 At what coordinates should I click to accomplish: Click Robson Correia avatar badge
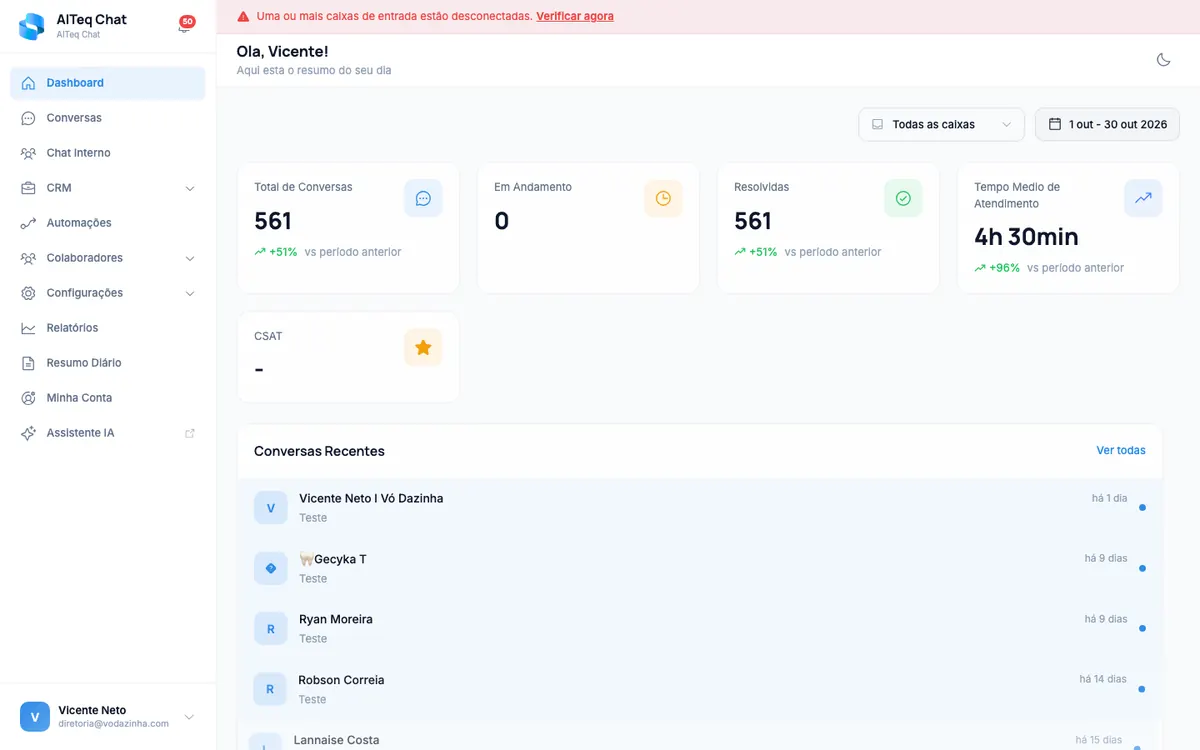coord(270,689)
